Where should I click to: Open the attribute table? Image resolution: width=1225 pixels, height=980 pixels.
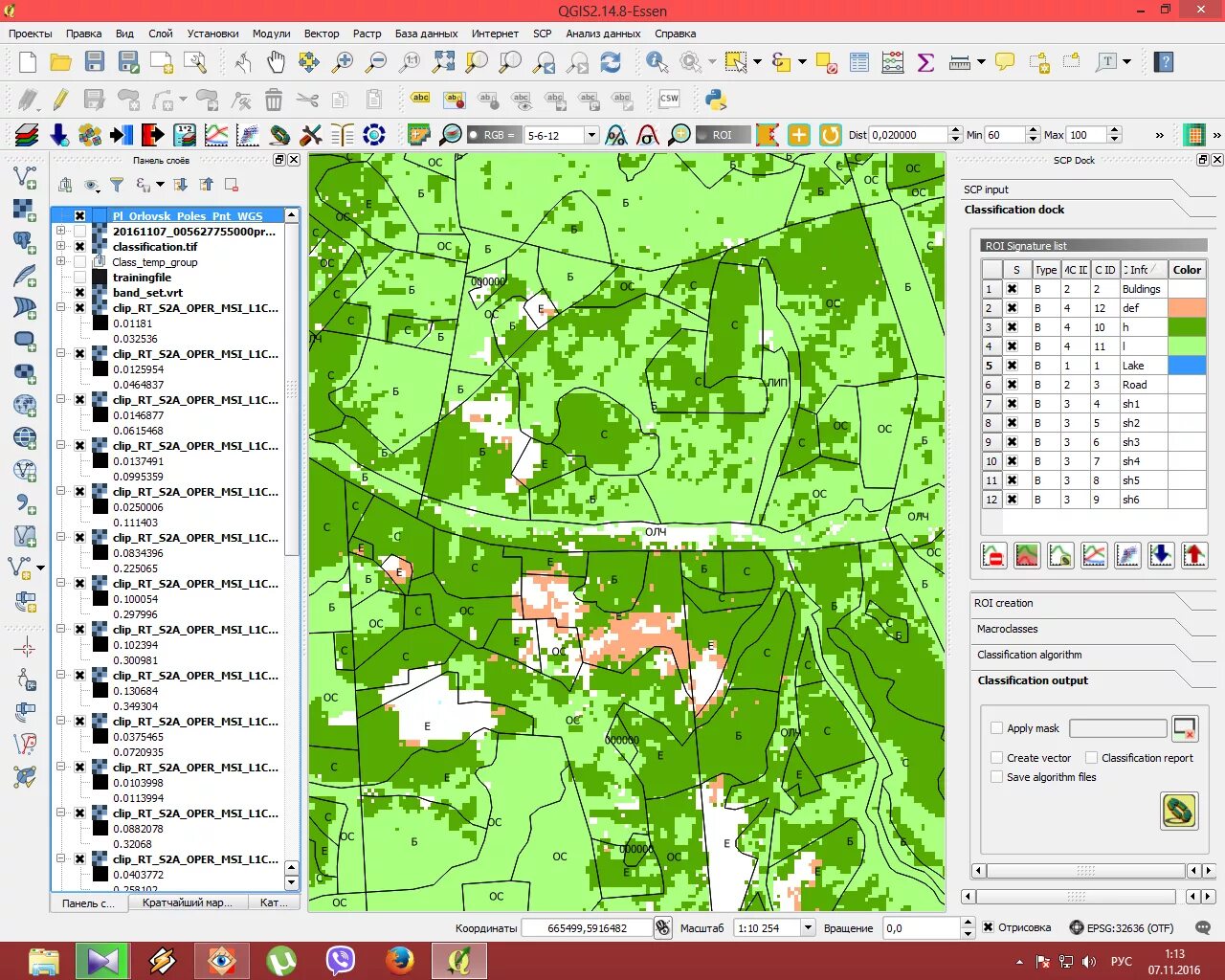point(859,62)
